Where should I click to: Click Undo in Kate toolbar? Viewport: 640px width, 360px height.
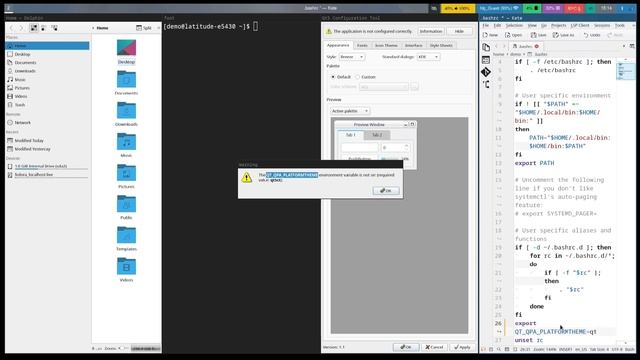591,35
